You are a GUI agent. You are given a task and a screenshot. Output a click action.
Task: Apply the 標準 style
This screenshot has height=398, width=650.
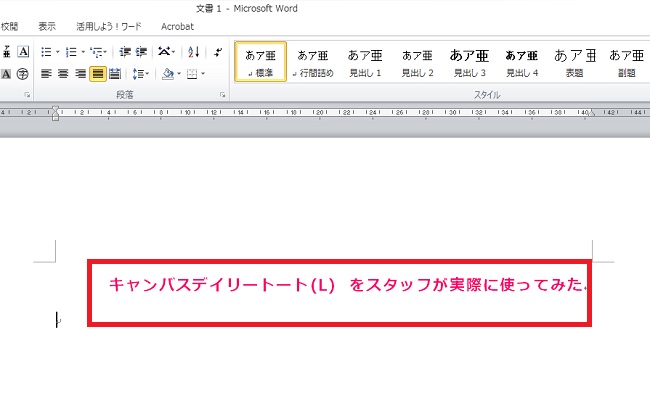coord(260,61)
